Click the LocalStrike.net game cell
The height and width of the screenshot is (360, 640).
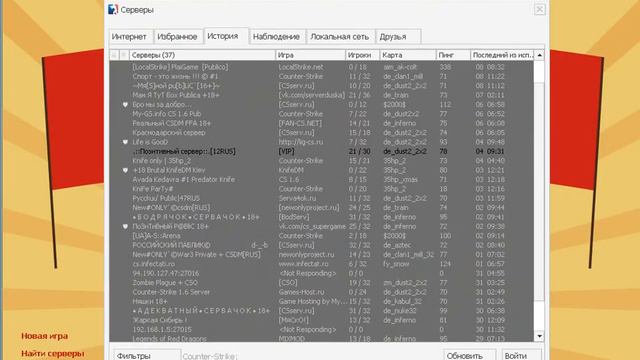301,67
